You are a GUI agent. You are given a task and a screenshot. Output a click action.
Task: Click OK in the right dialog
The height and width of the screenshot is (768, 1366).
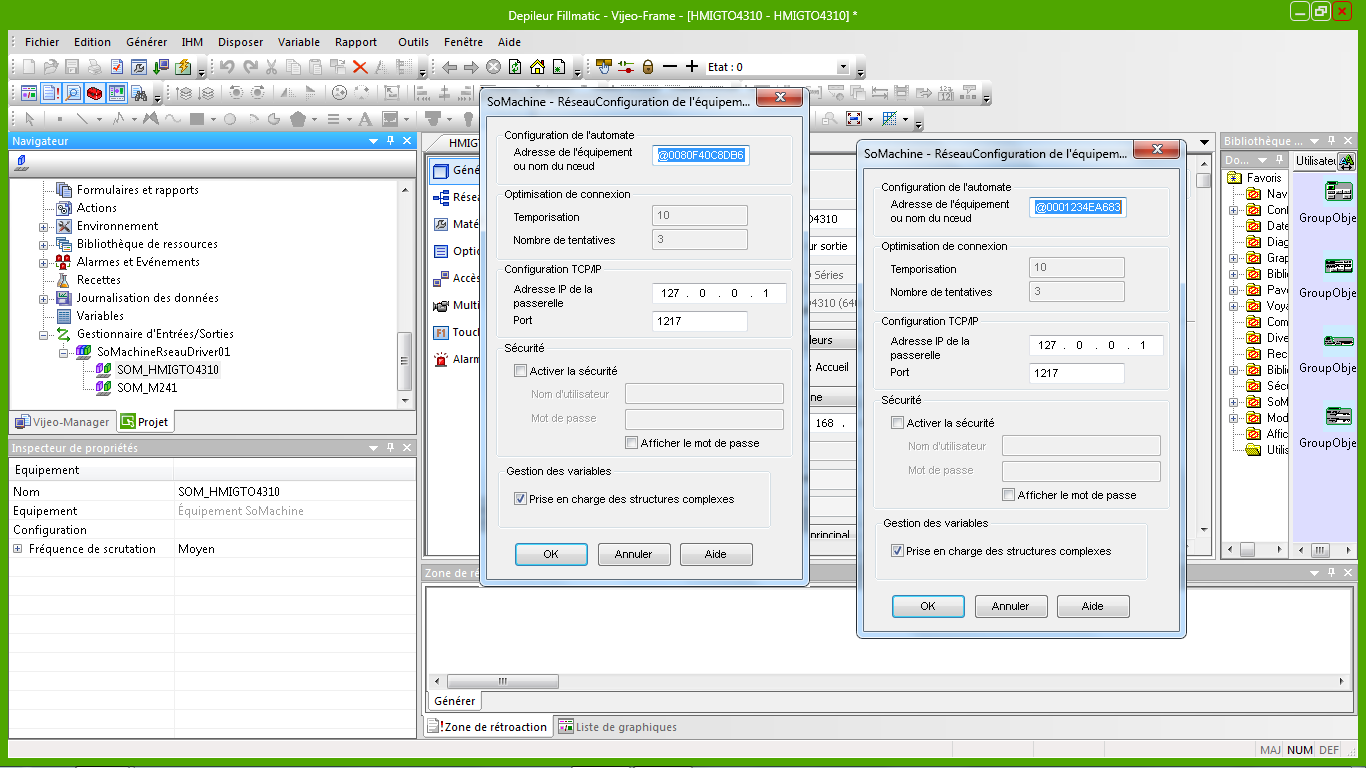click(x=927, y=606)
